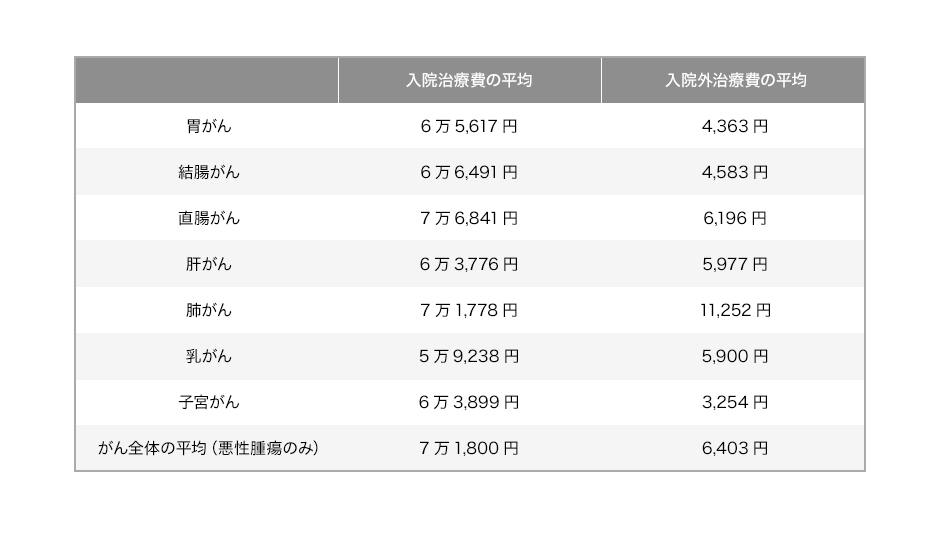The height and width of the screenshot is (534, 940).
Task: Click the 3,254円 outpatient cost cell
Action: [x=735, y=402]
